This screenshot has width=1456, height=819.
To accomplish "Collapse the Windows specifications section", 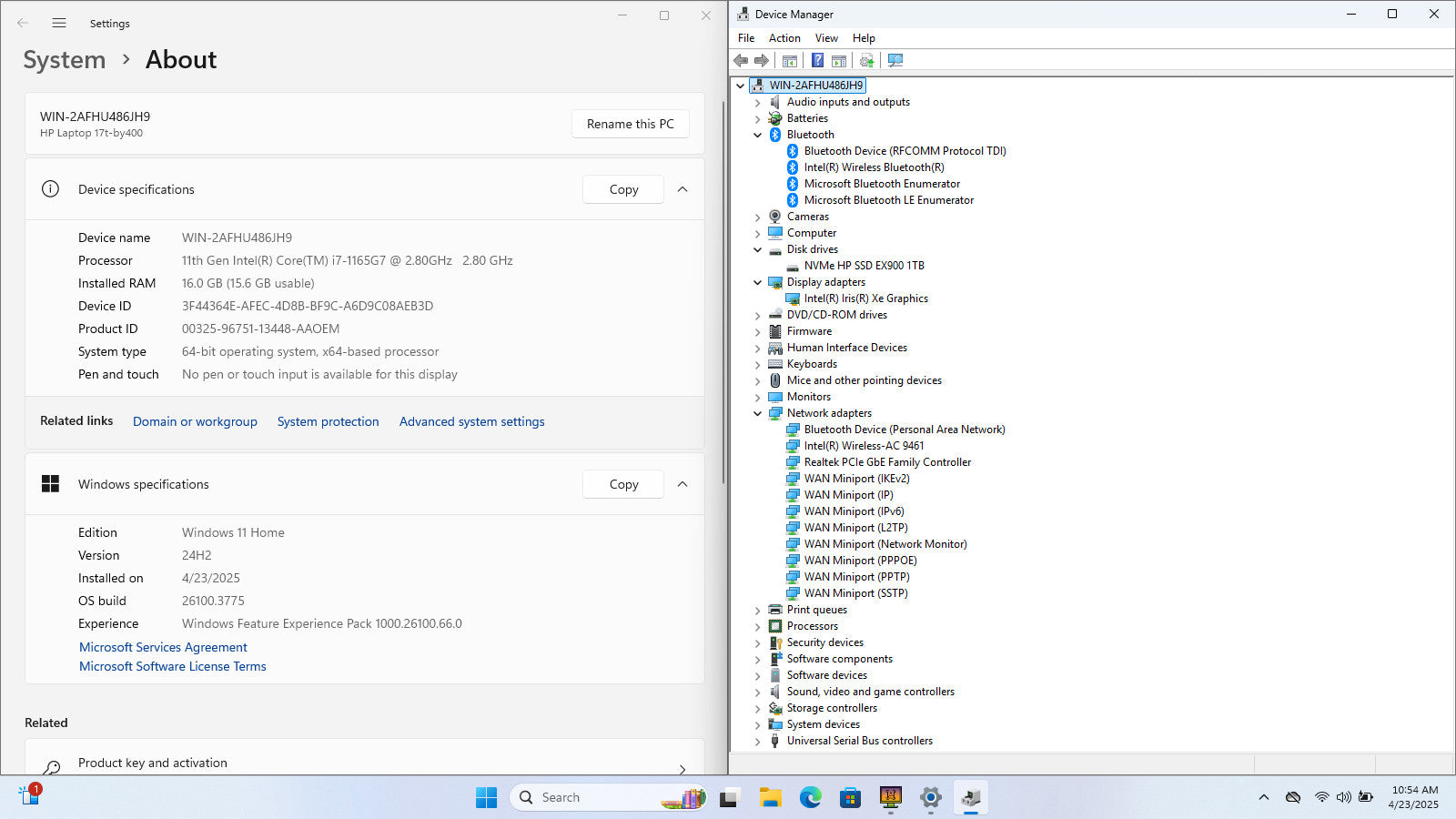I will pos(682,484).
